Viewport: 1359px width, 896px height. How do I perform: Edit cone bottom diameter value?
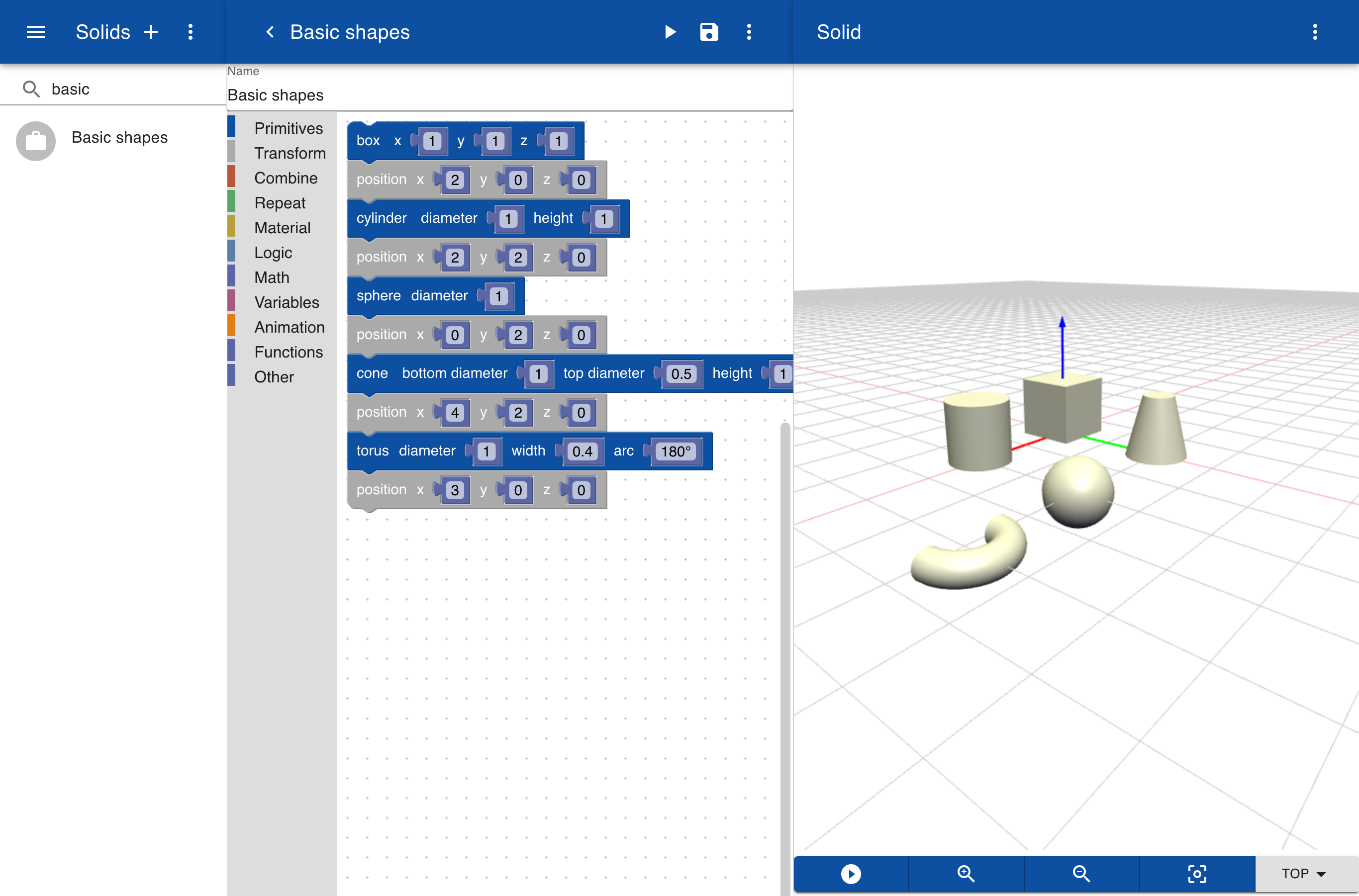pyautogui.click(x=538, y=374)
